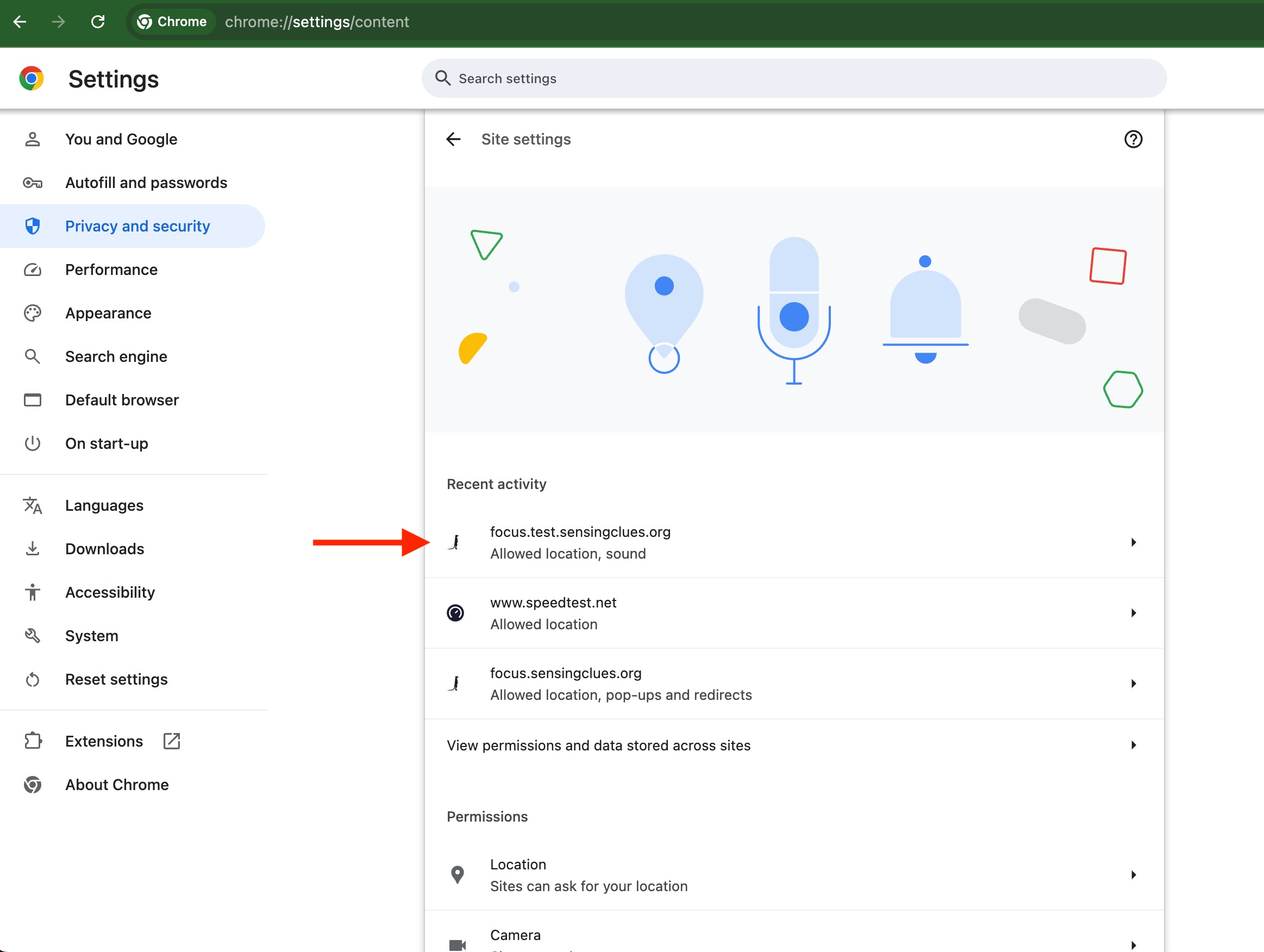Select the Performance sidebar item
This screenshot has height=952, width=1264.
pos(111,270)
